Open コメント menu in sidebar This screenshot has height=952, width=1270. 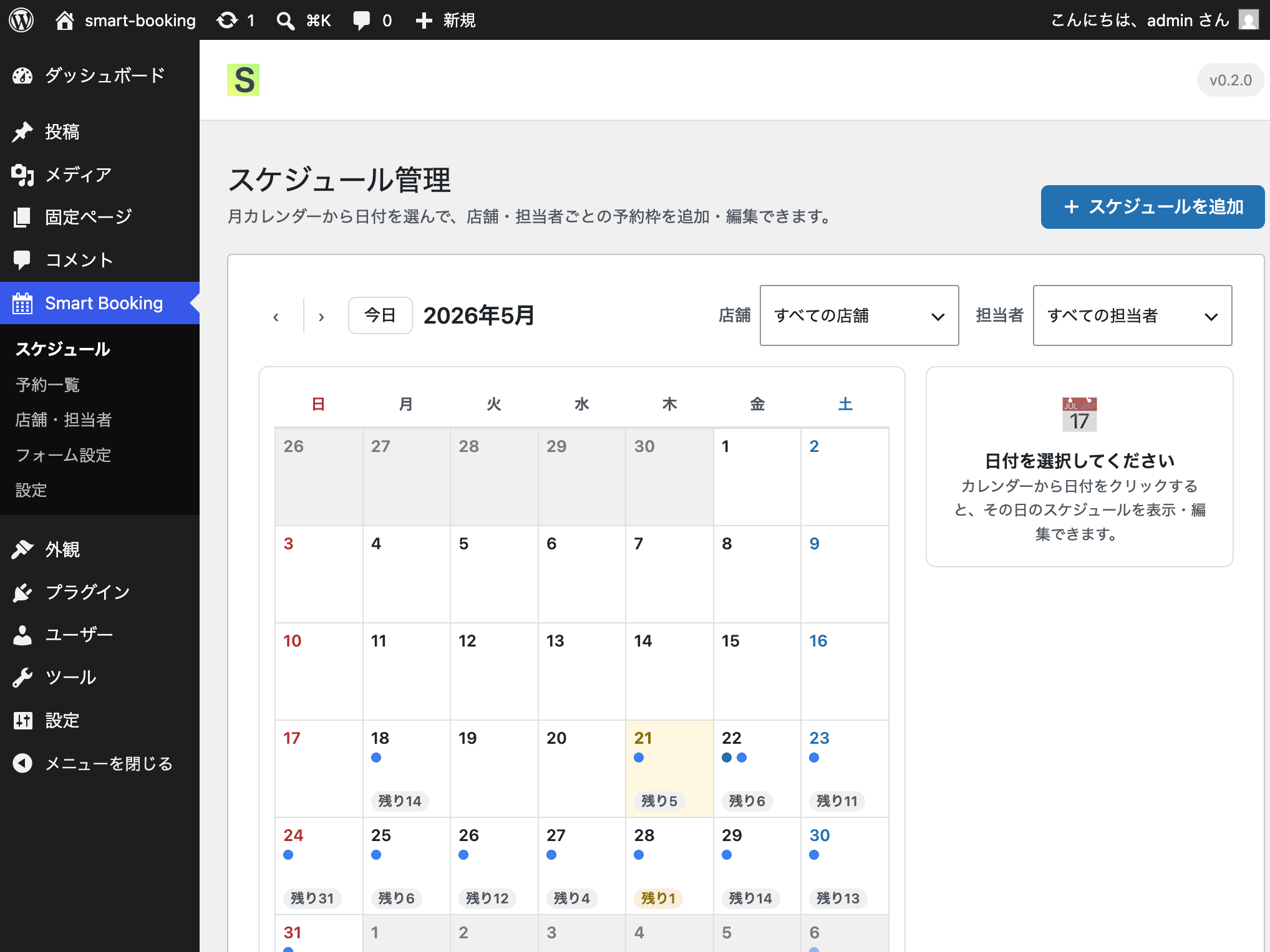coord(100,260)
